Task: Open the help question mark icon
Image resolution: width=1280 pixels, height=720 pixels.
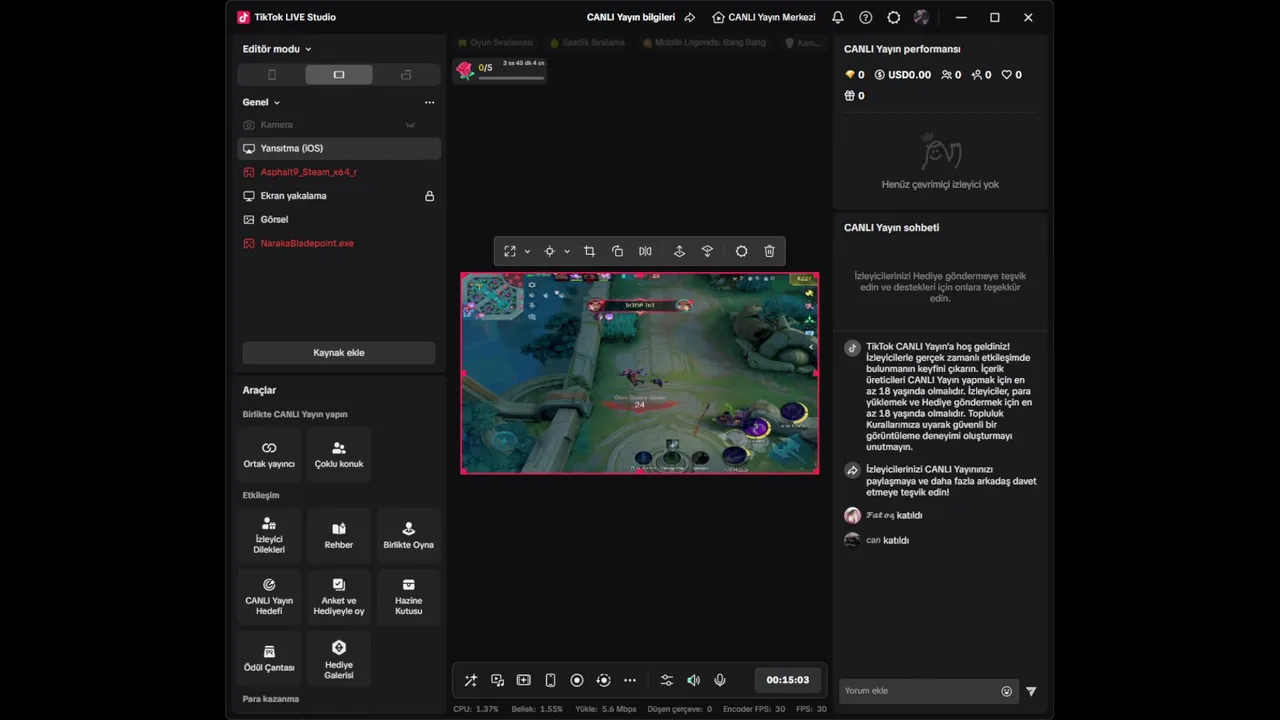Action: 866,17
